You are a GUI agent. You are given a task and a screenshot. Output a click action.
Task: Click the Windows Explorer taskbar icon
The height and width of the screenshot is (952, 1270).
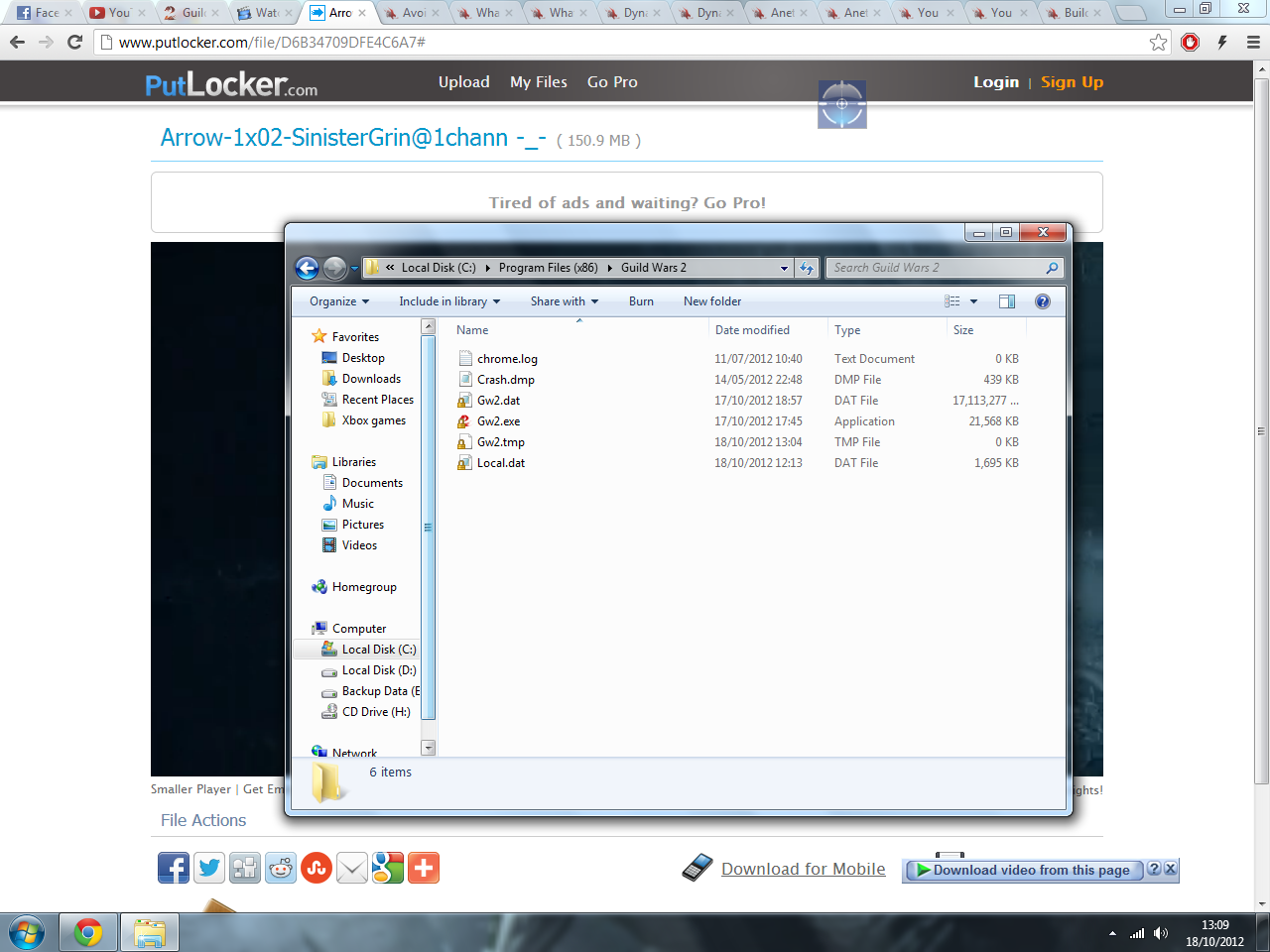(150, 933)
